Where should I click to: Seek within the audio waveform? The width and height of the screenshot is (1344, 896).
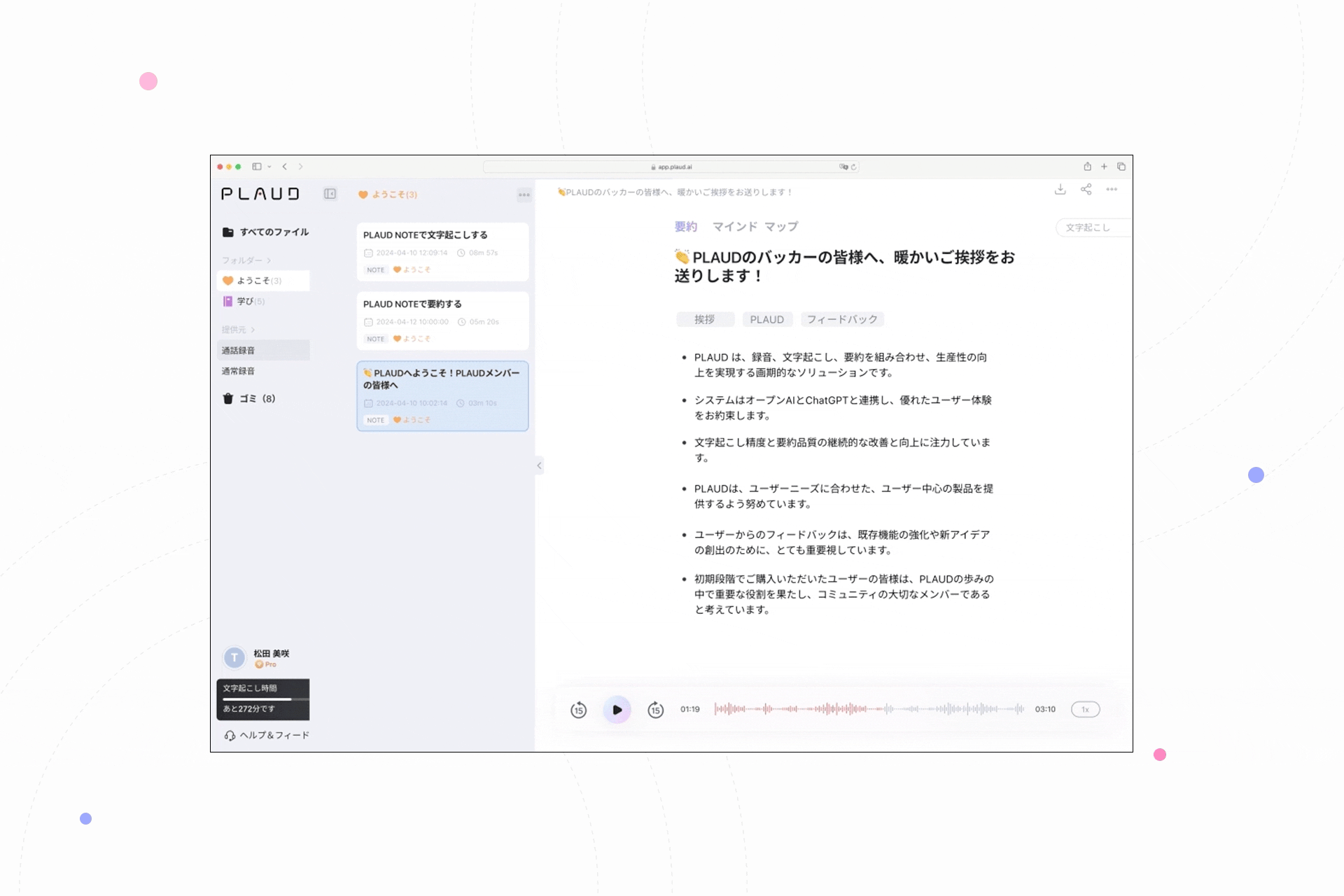pos(869,709)
